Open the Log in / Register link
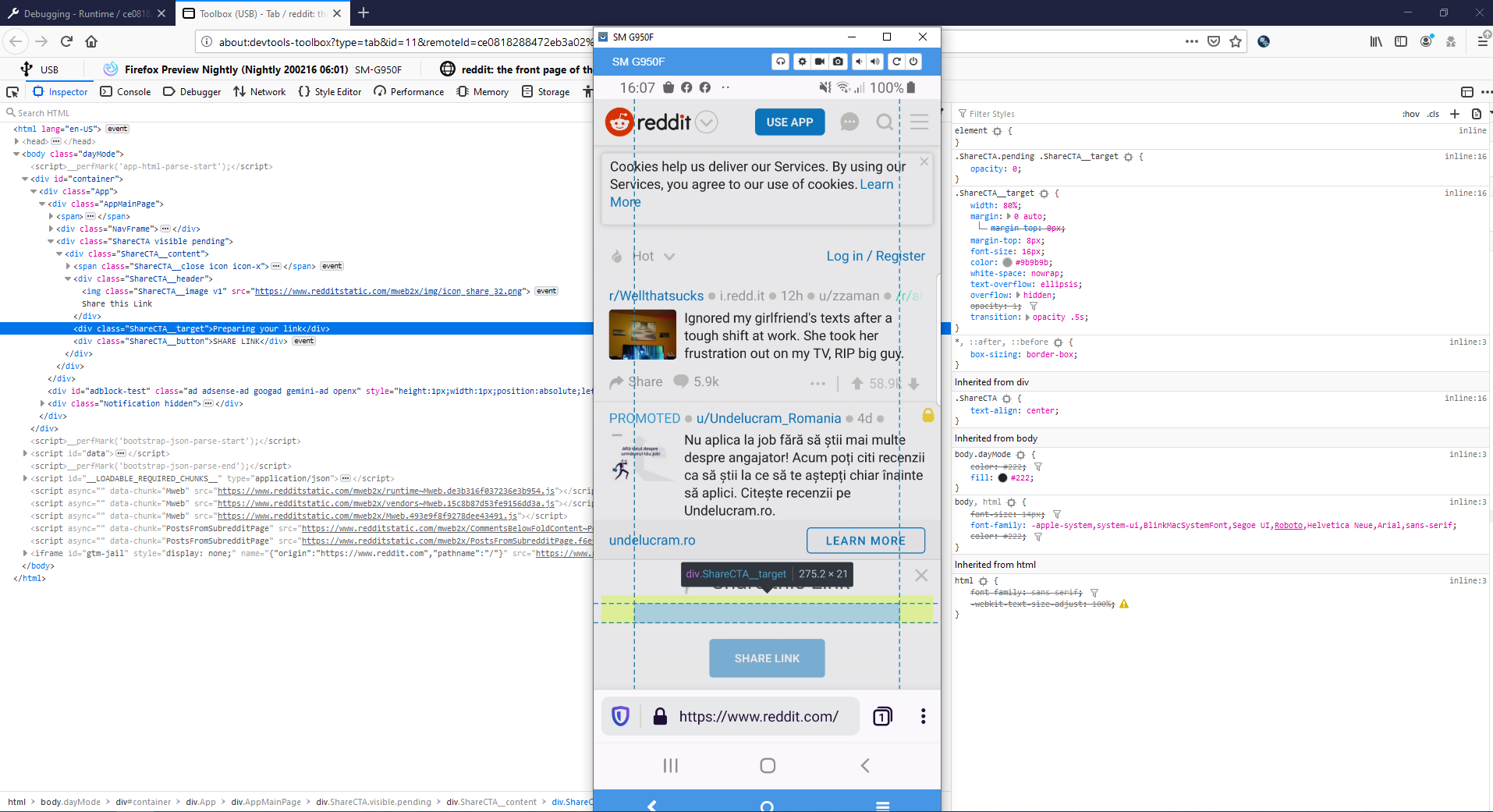 pyautogui.click(x=874, y=256)
